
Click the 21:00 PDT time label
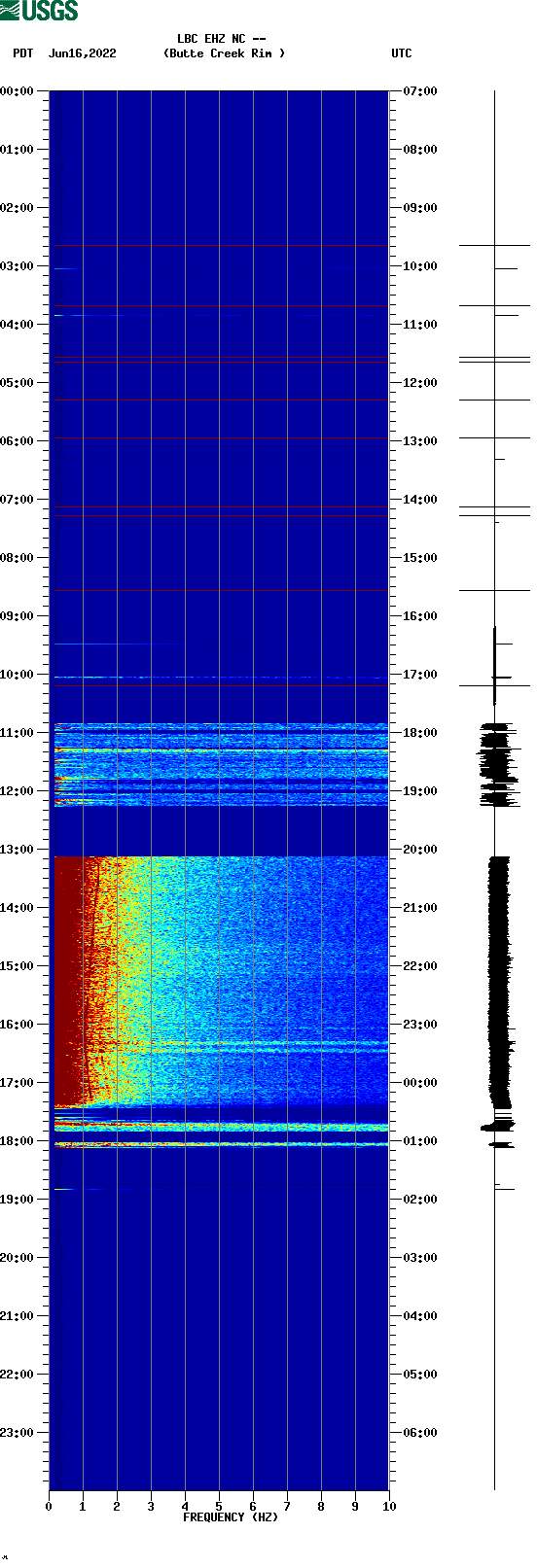[18, 1316]
